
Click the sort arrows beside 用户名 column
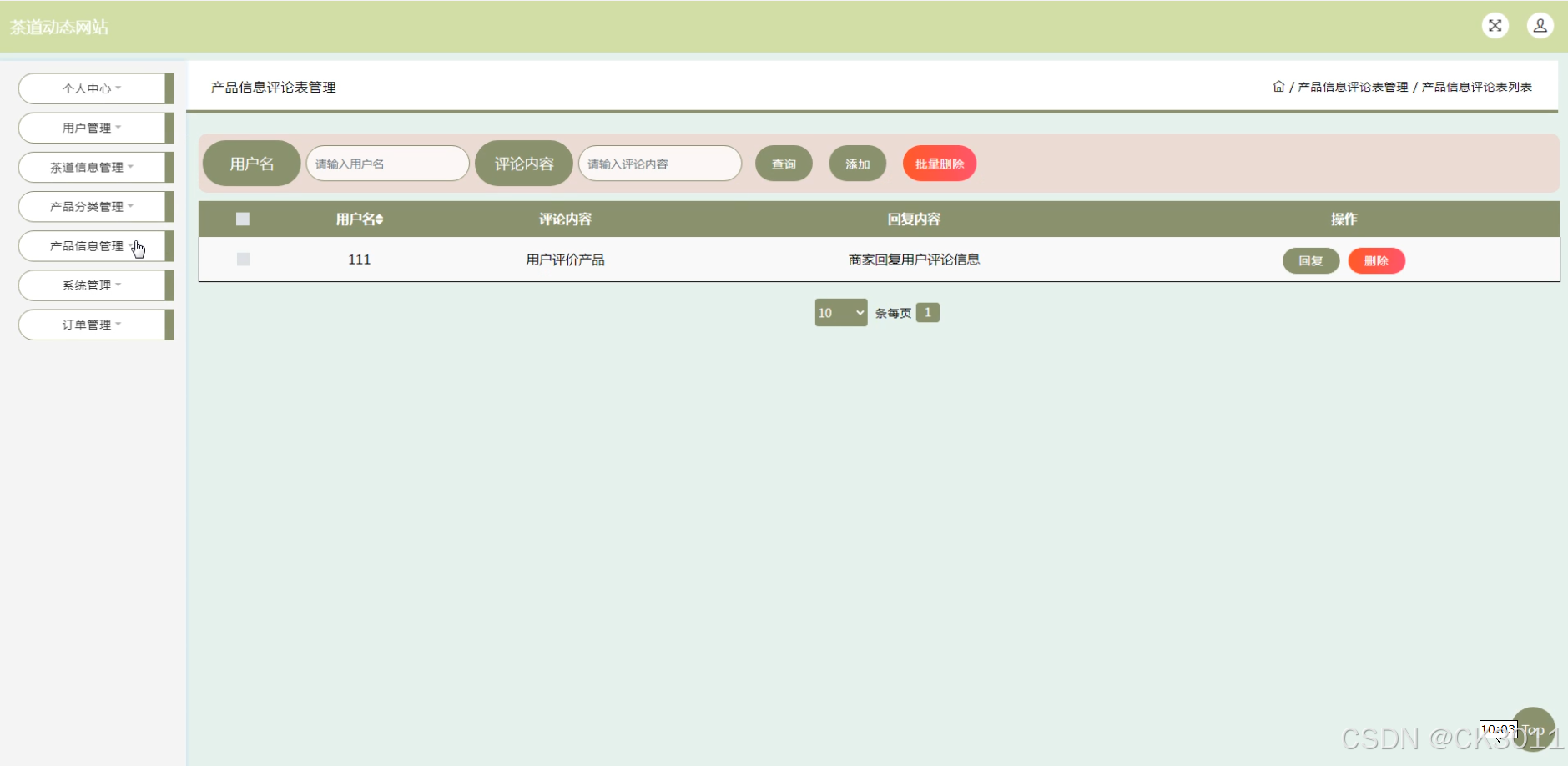(x=380, y=219)
